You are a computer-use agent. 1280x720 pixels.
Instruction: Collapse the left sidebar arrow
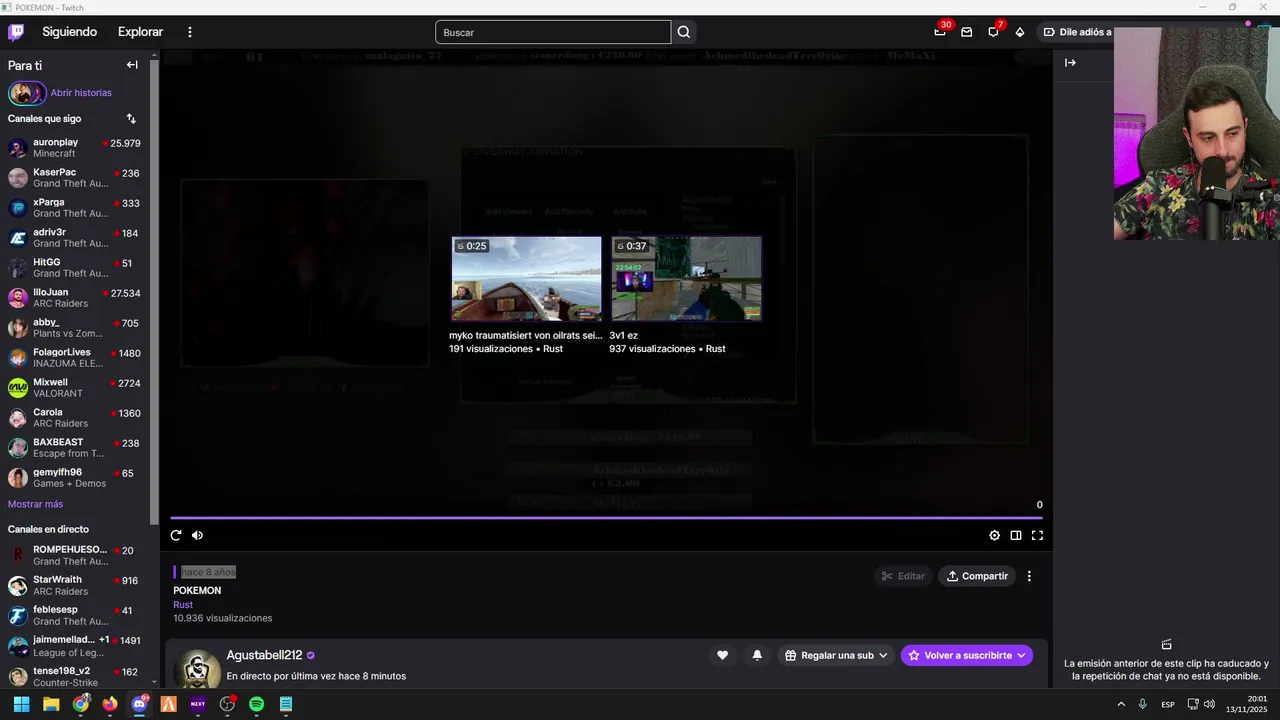[x=132, y=65]
